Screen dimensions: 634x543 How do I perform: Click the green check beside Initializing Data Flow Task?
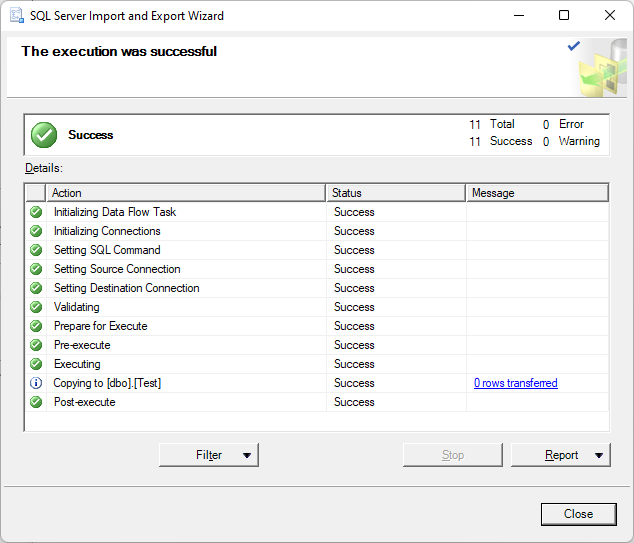tap(36, 212)
